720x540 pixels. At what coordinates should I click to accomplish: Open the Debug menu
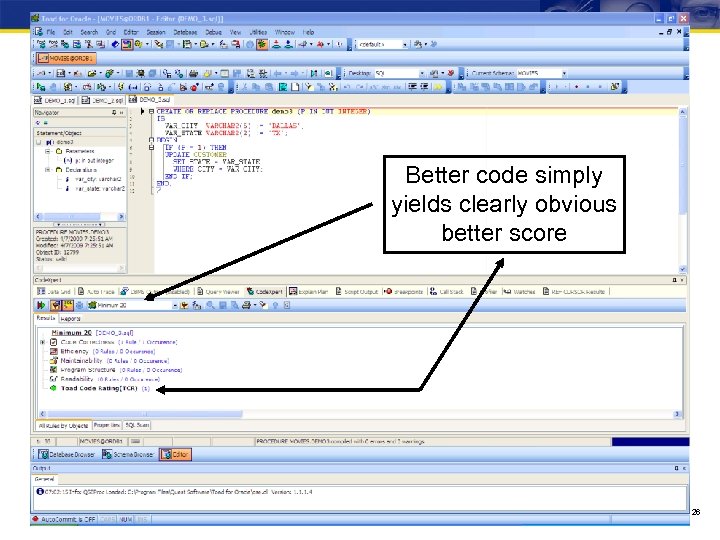pos(213,32)
